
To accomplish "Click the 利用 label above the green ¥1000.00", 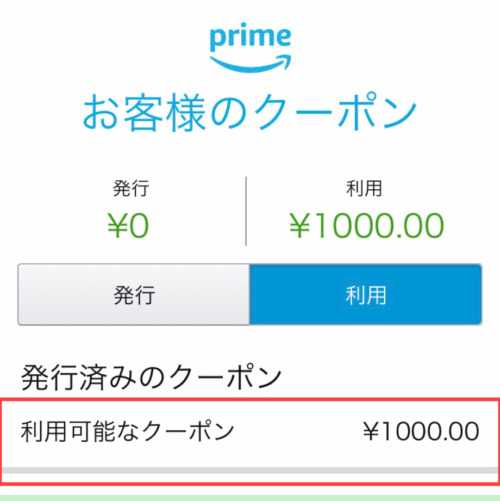I will 364,188.
